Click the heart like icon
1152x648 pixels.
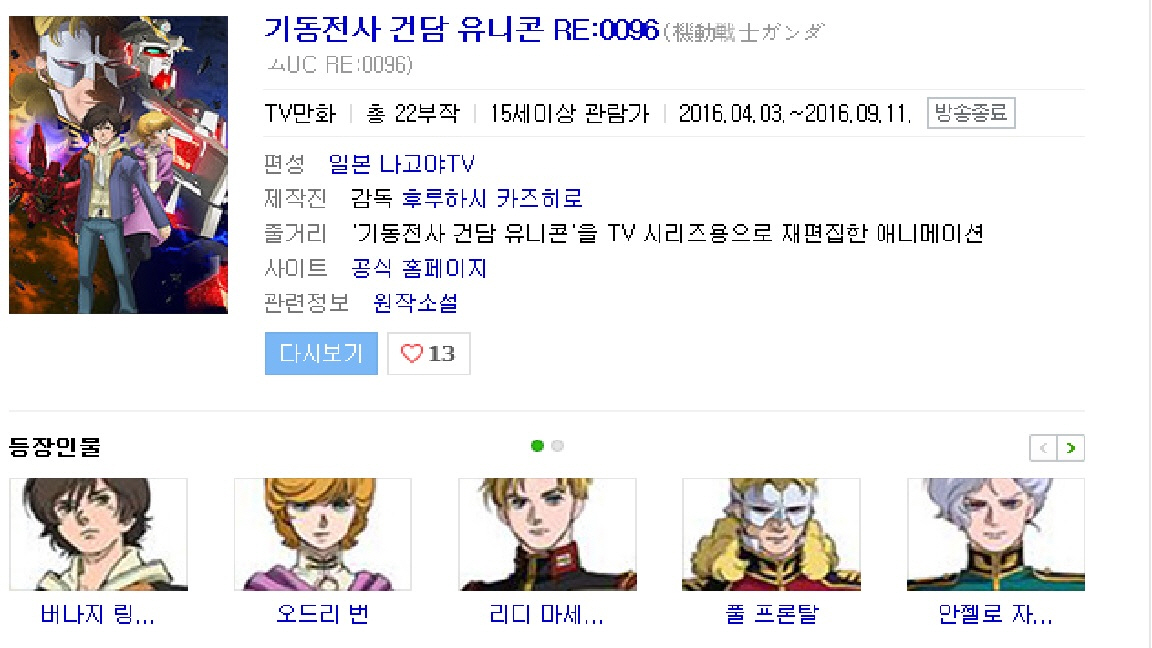click(411, 354)
